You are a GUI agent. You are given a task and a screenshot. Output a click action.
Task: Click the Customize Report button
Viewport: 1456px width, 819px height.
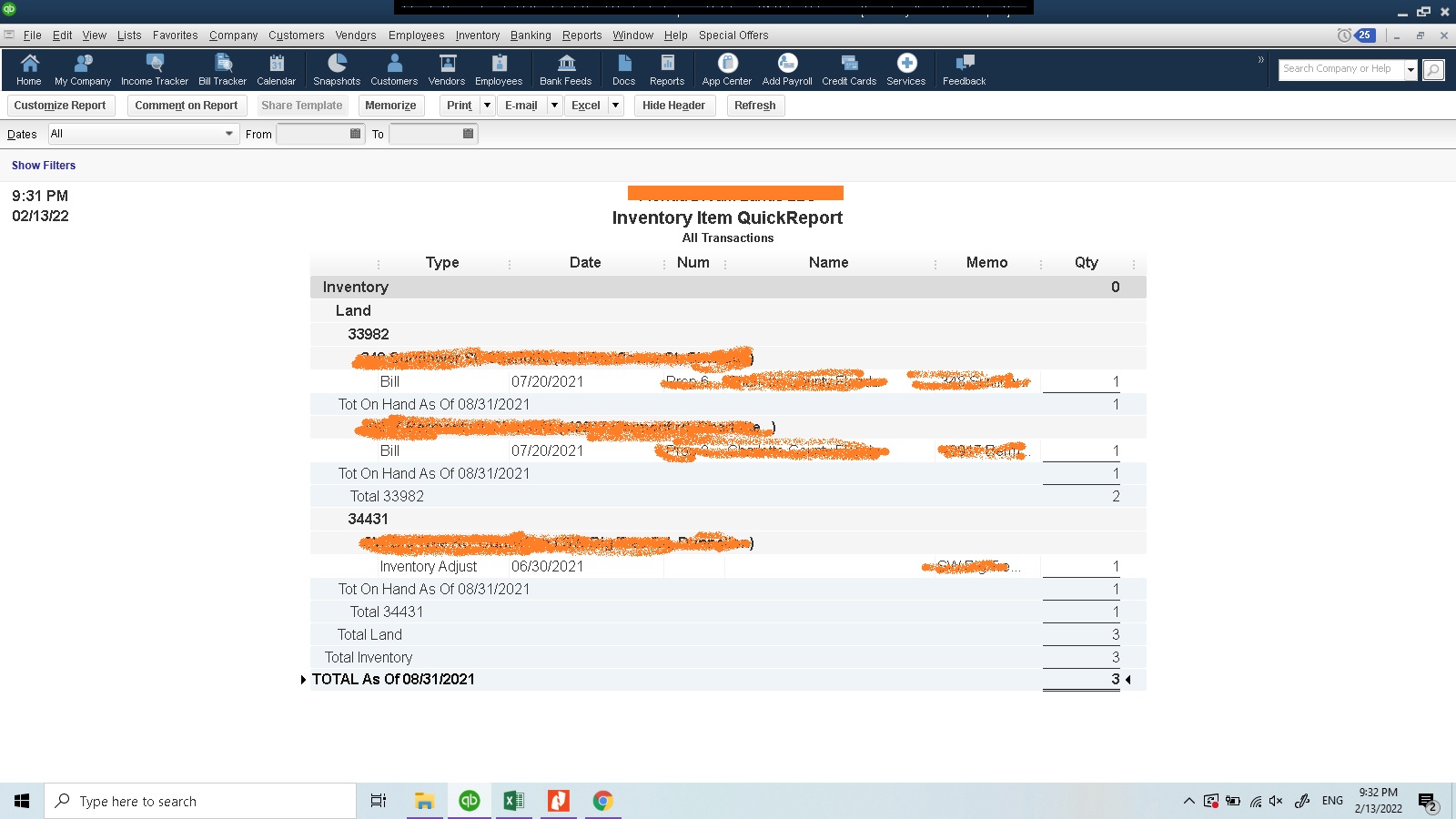[x=60, y=106]
